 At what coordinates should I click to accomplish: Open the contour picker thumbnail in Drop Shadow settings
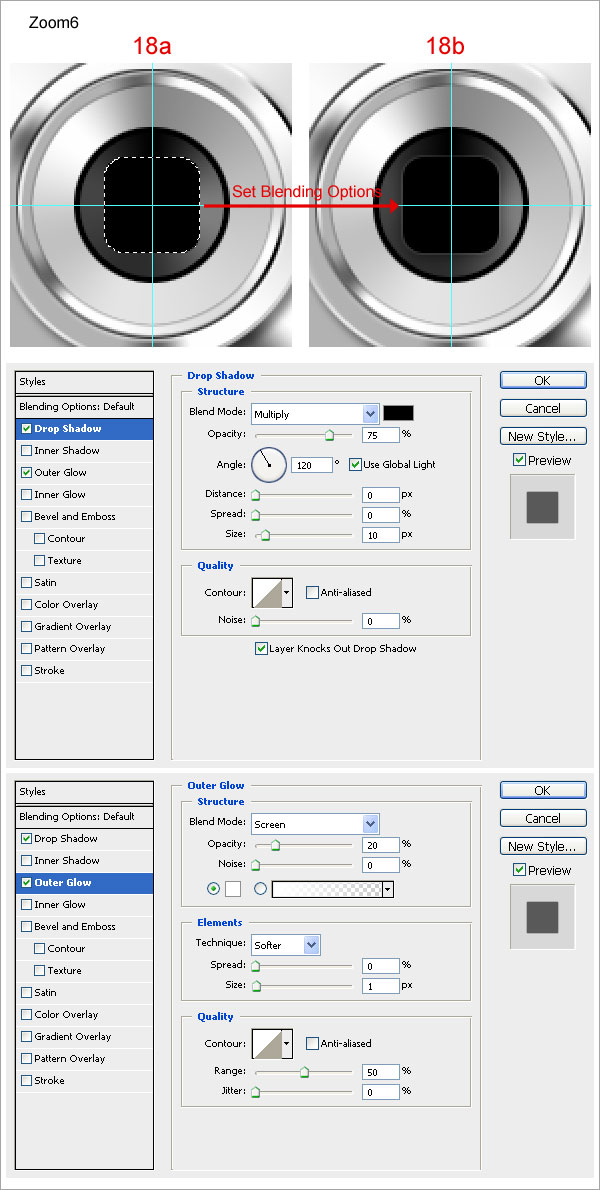click(267, 593)
